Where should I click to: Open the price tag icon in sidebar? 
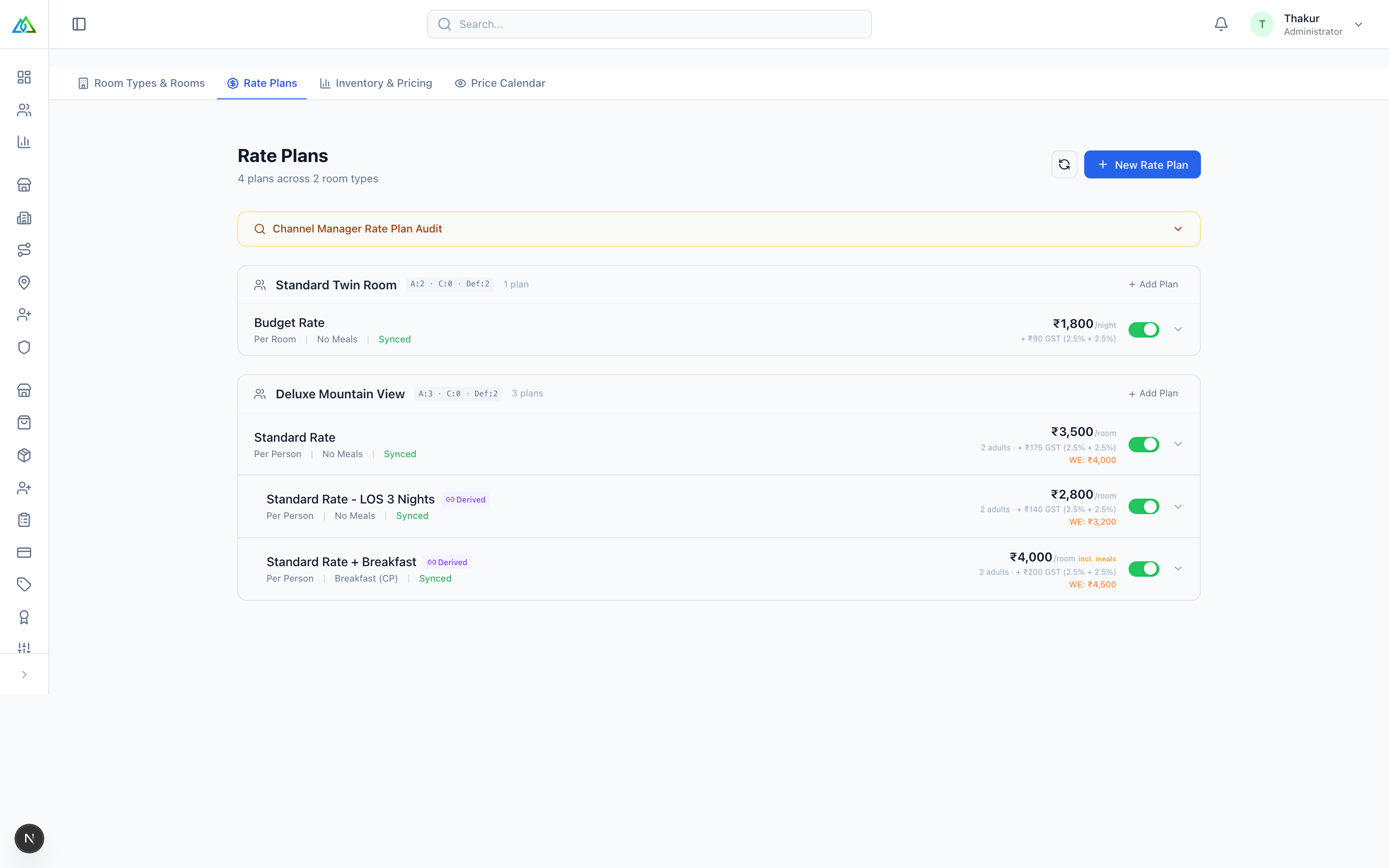coord(24,585)
